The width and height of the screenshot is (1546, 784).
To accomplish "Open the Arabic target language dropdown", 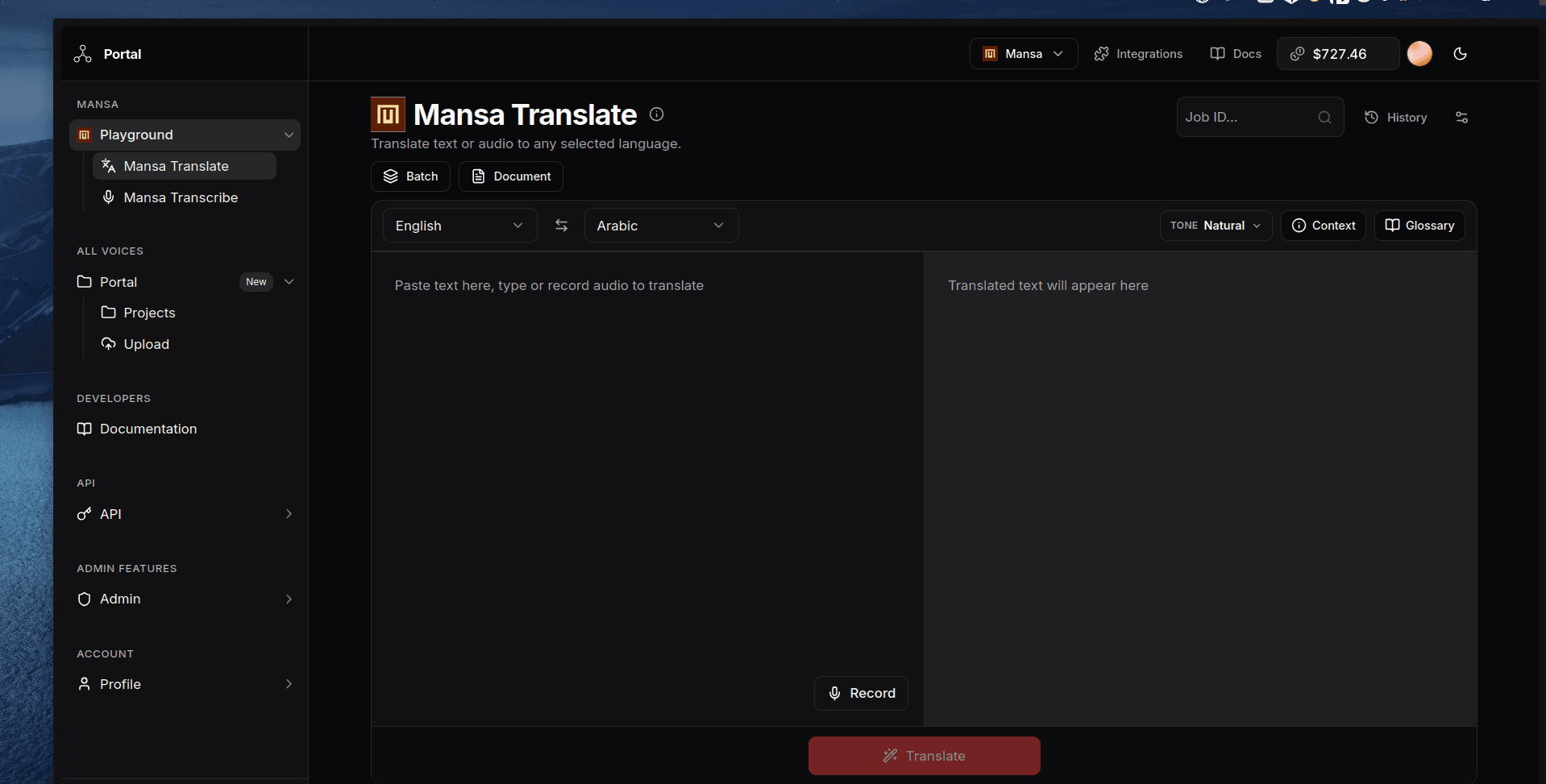I will pyautogui.click(x=661, y=226).
